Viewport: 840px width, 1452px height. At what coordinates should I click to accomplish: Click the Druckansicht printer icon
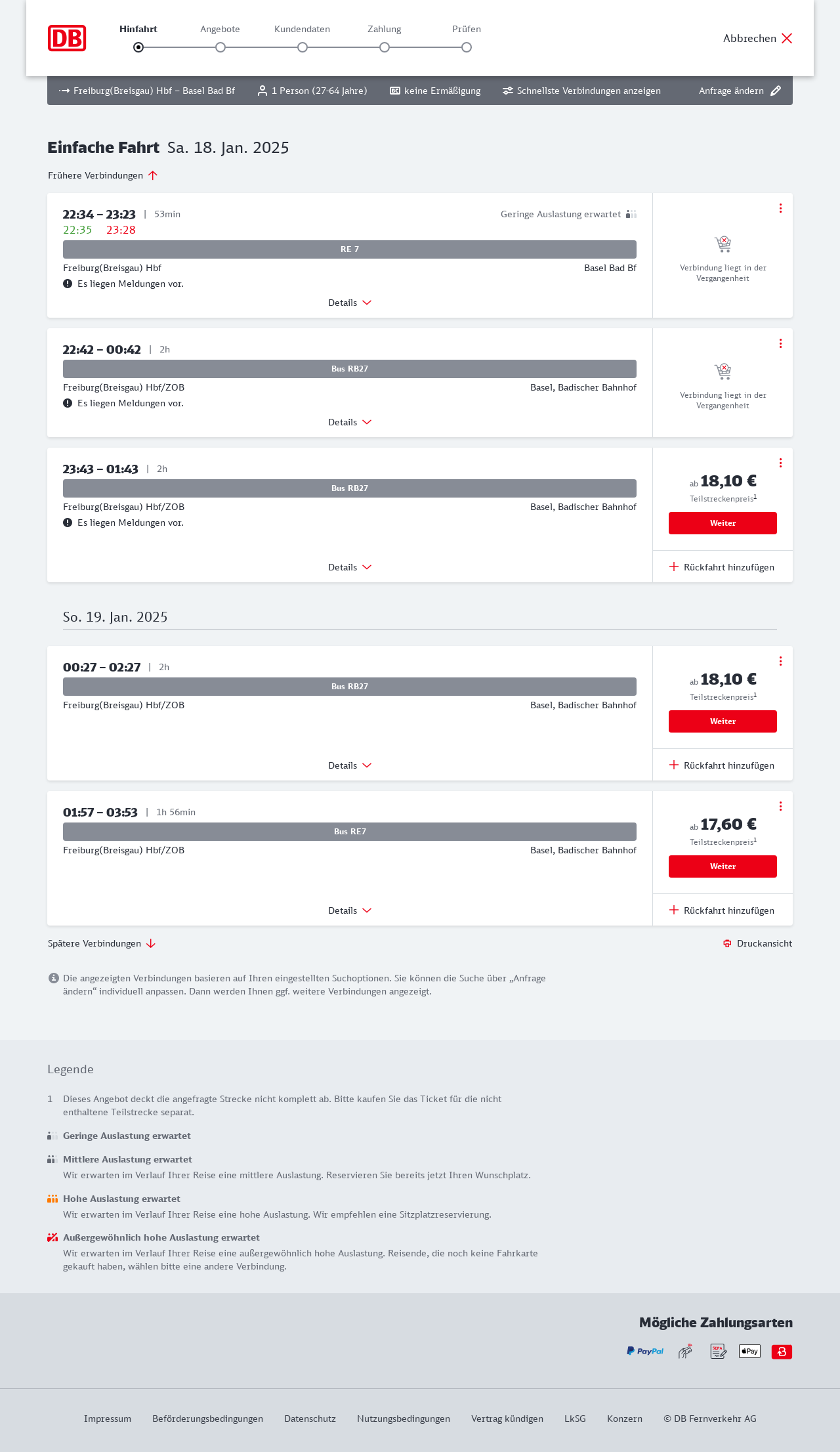point(727,943)
